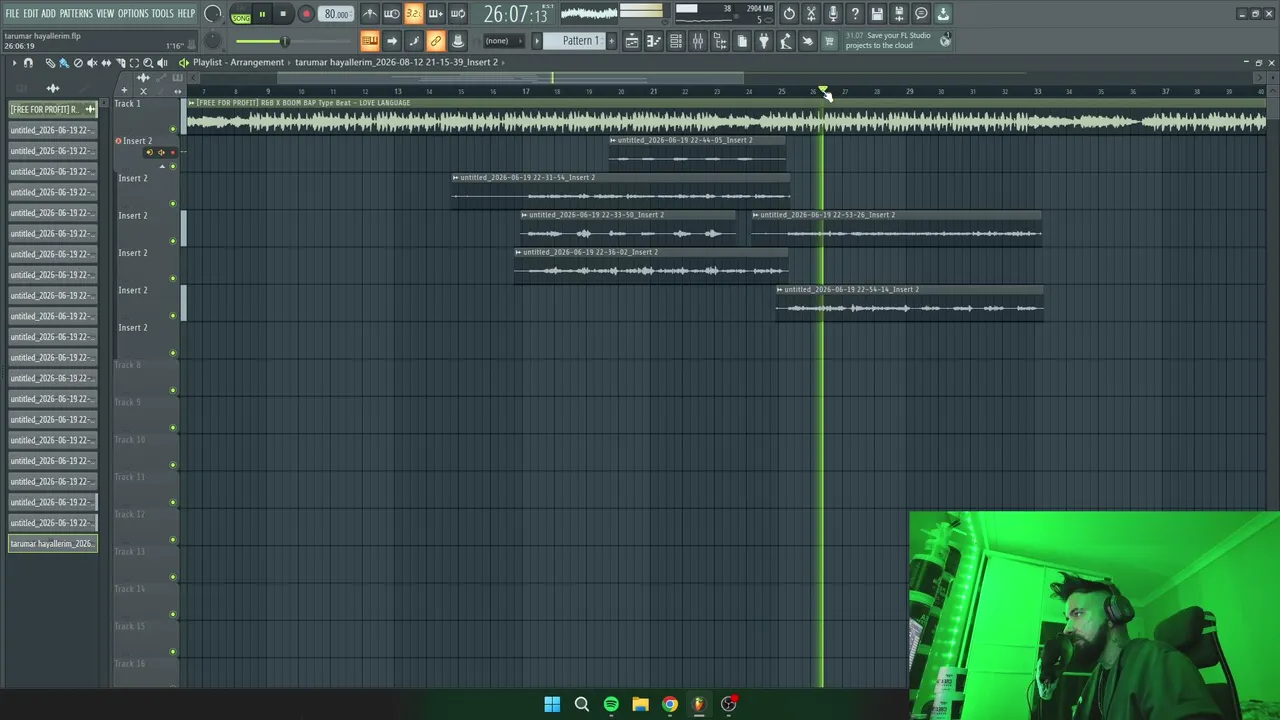Open File Explorer from the taskbar
Image resolution: width=1280 pixels, height=720 pixels.
[640, 704]
